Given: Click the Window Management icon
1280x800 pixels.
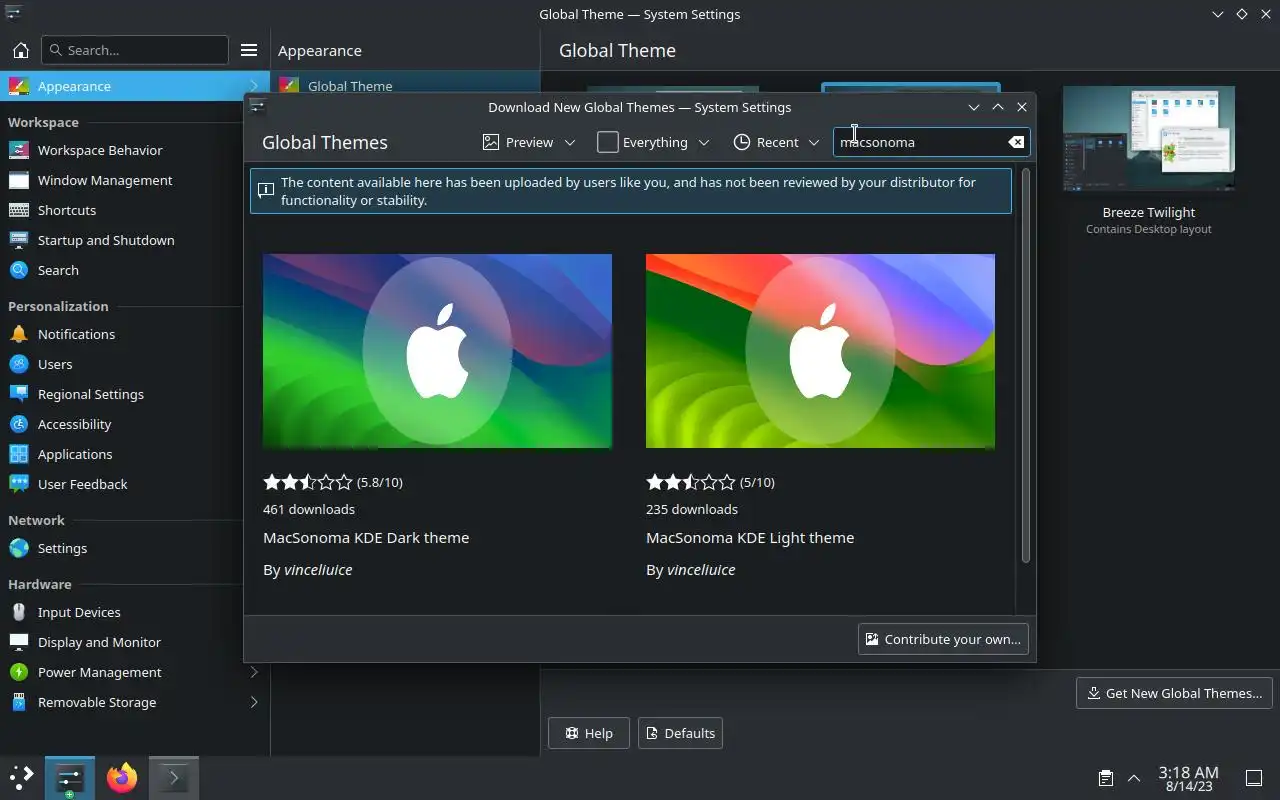Looking at the screenshot, I should tap(19, 180).
